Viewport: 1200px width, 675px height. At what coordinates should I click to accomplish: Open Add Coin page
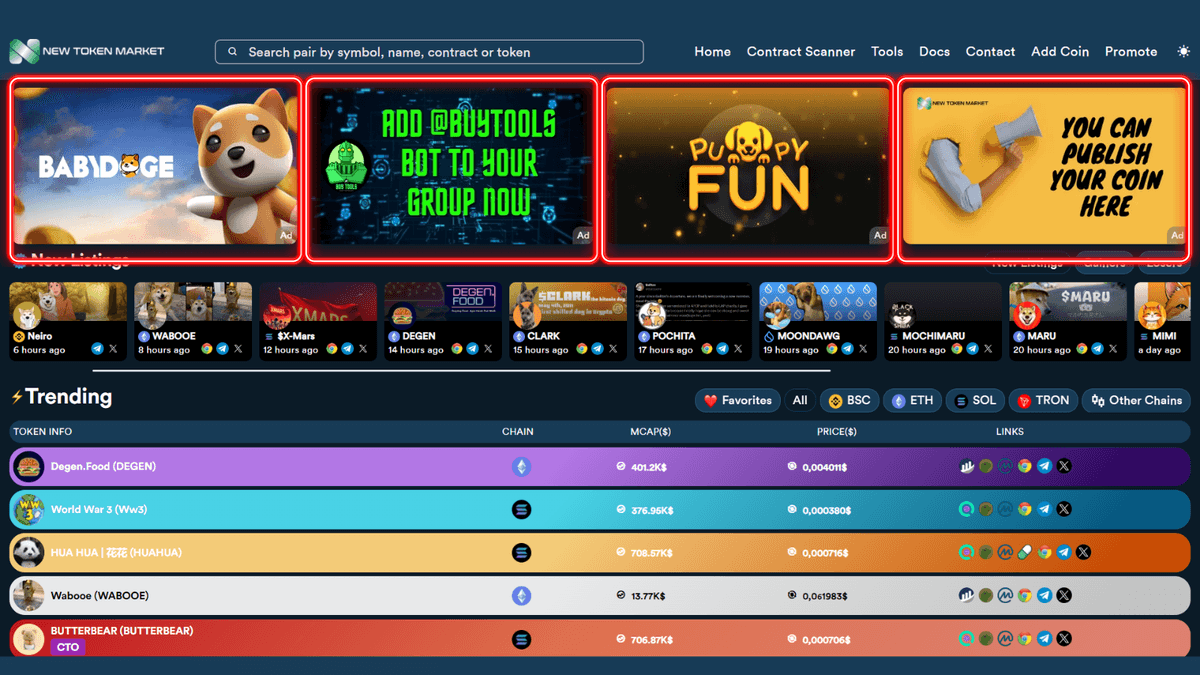pyautogui.click(x=1060, y=52)
